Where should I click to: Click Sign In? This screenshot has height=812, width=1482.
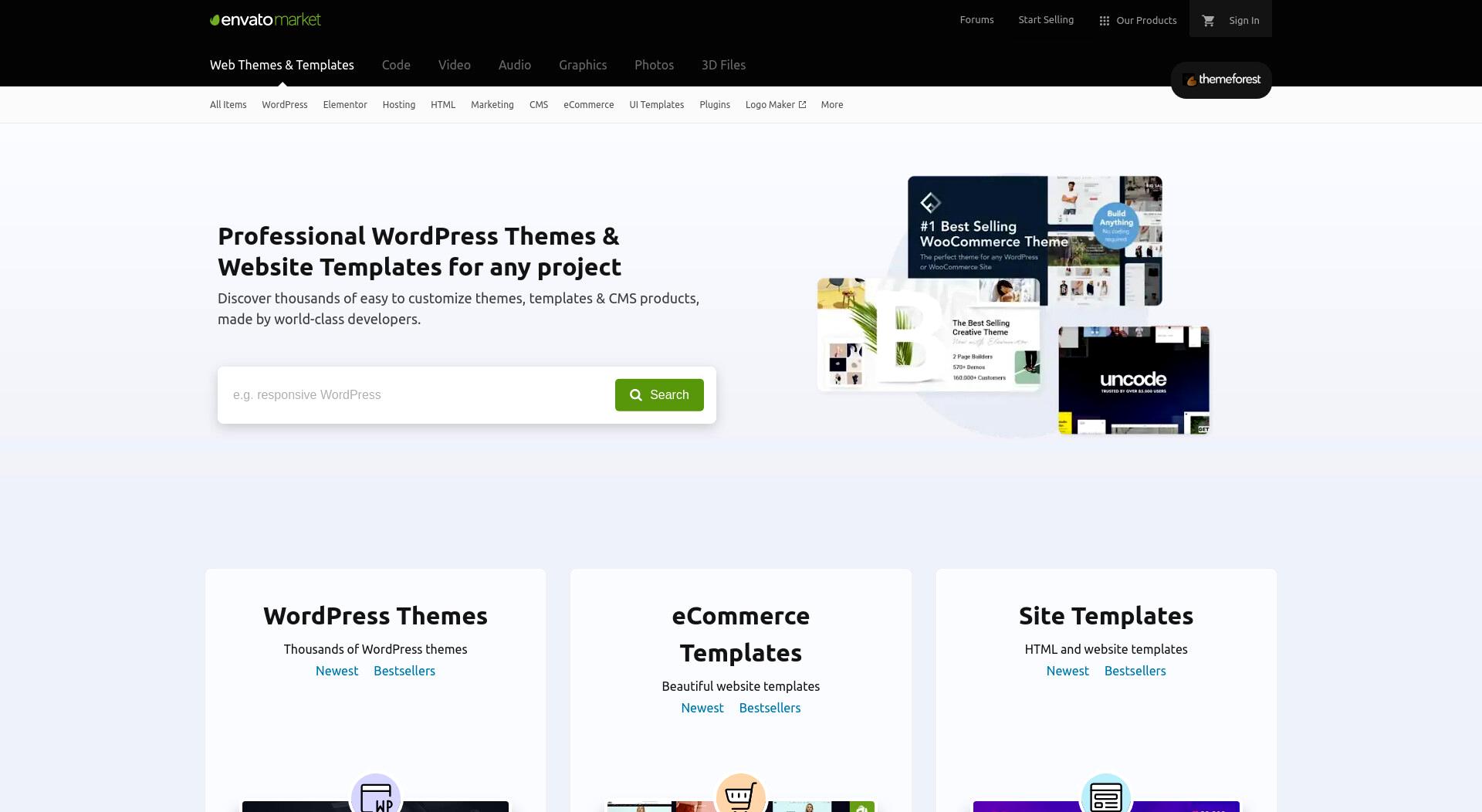click(1243, 21)
